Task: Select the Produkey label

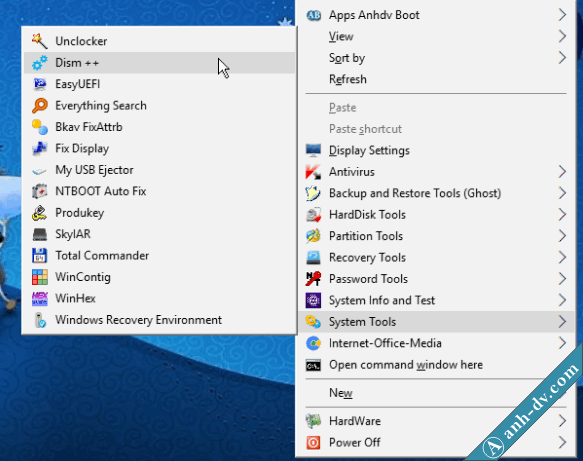Action: pyautogui.click(x=79, y=213)
